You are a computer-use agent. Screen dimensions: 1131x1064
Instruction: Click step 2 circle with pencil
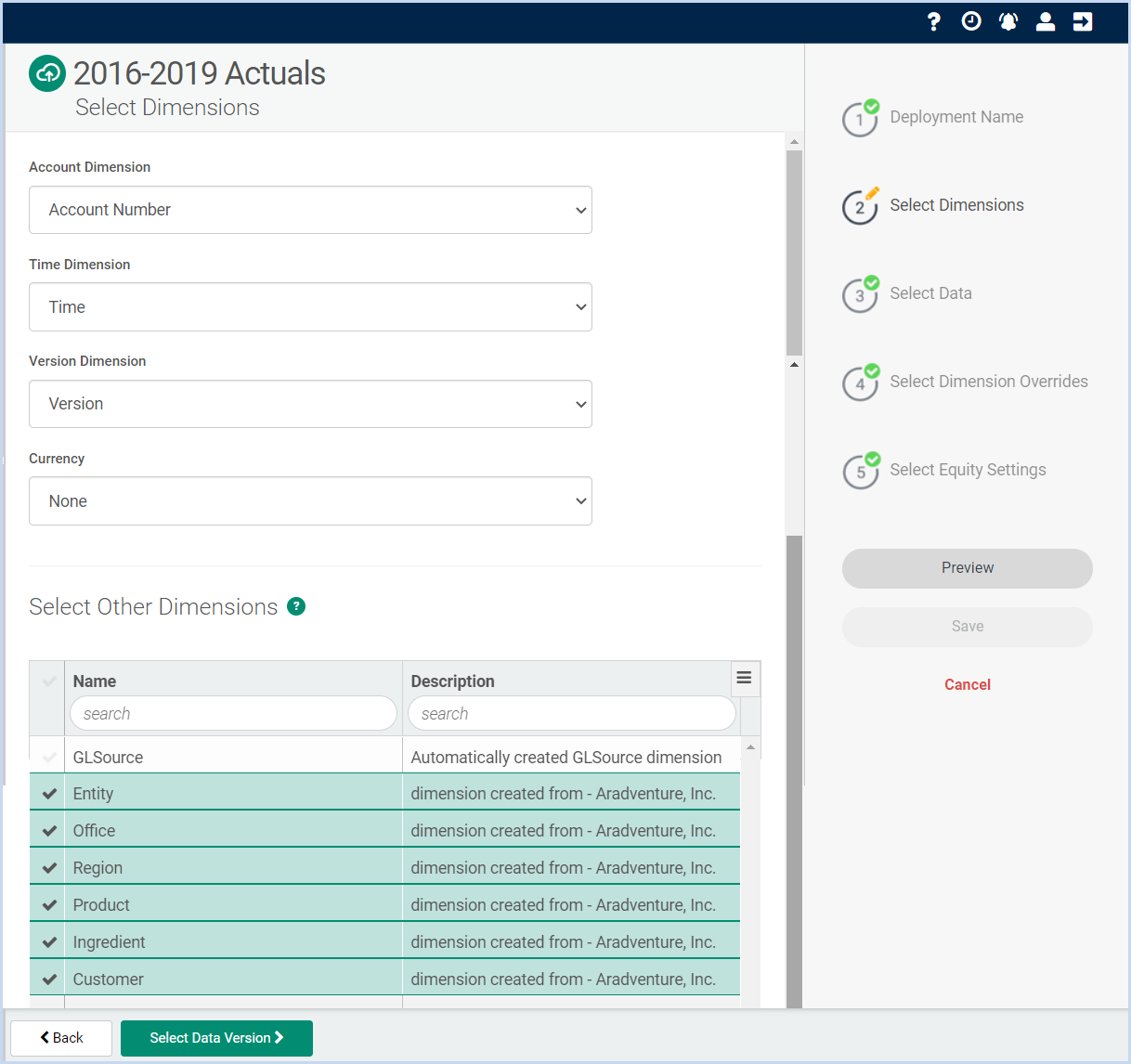(860, 207)
